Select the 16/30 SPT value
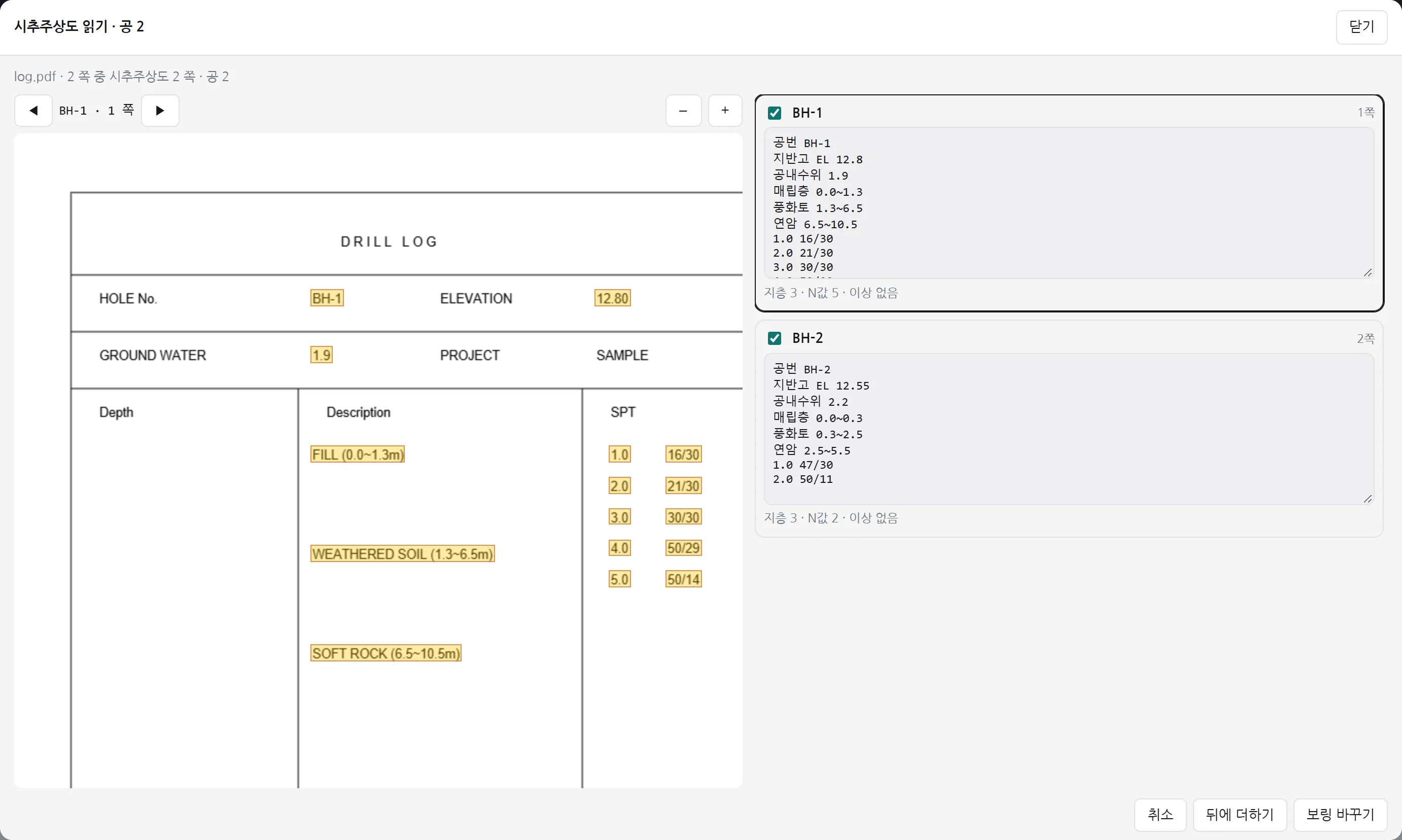The height and width of the screenshot is (840, 1402). point(683,454)
